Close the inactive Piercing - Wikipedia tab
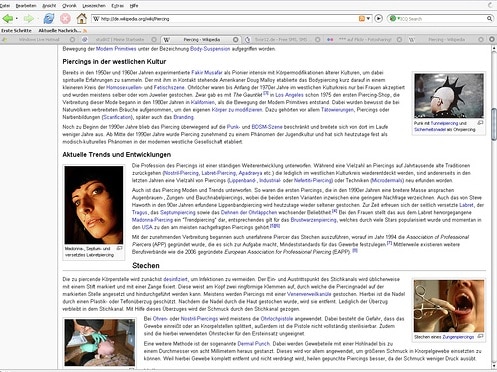497x372 pixels. click(x=481, y=39)
